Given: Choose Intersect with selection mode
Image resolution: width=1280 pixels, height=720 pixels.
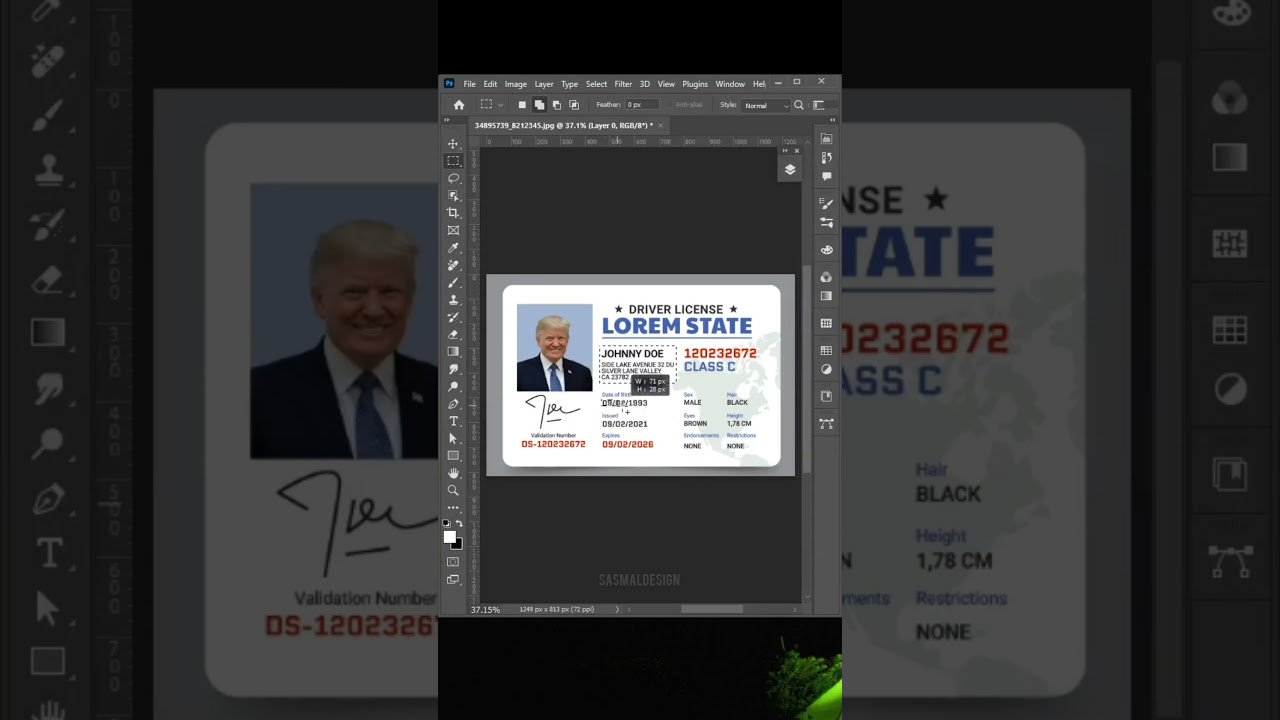Looking at the screenshot, I should tap(574, 105).
